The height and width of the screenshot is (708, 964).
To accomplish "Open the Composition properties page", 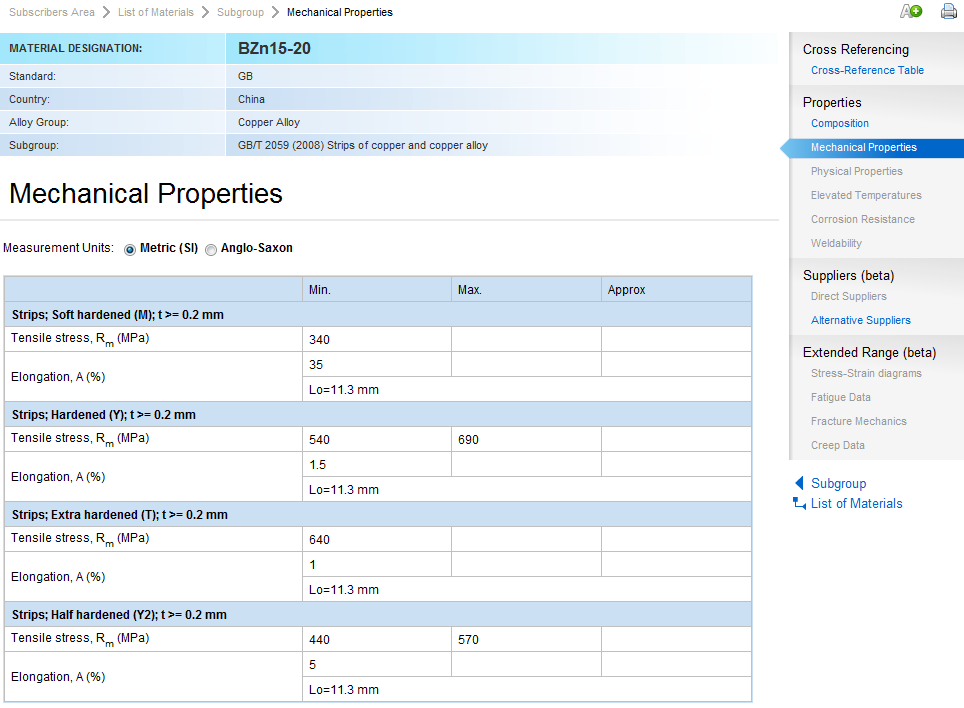I will click(x=839, y=123).
